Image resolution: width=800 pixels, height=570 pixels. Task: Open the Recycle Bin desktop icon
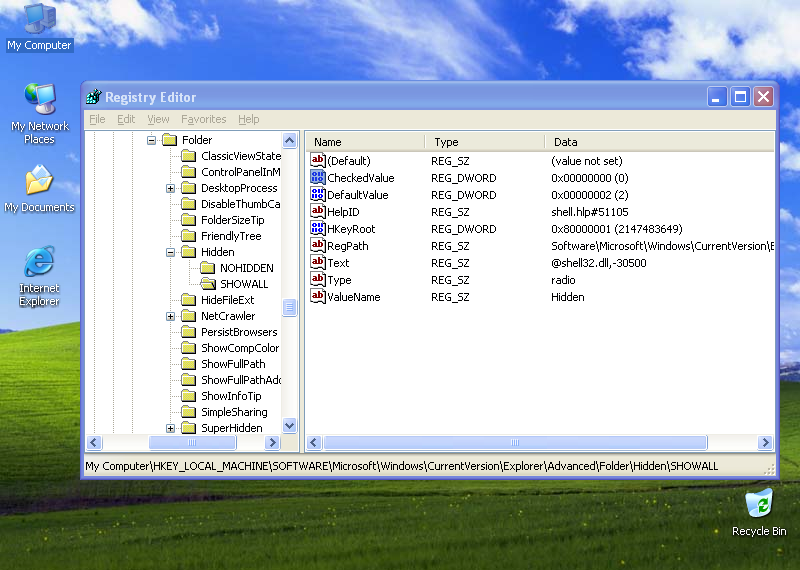(759, 512)
